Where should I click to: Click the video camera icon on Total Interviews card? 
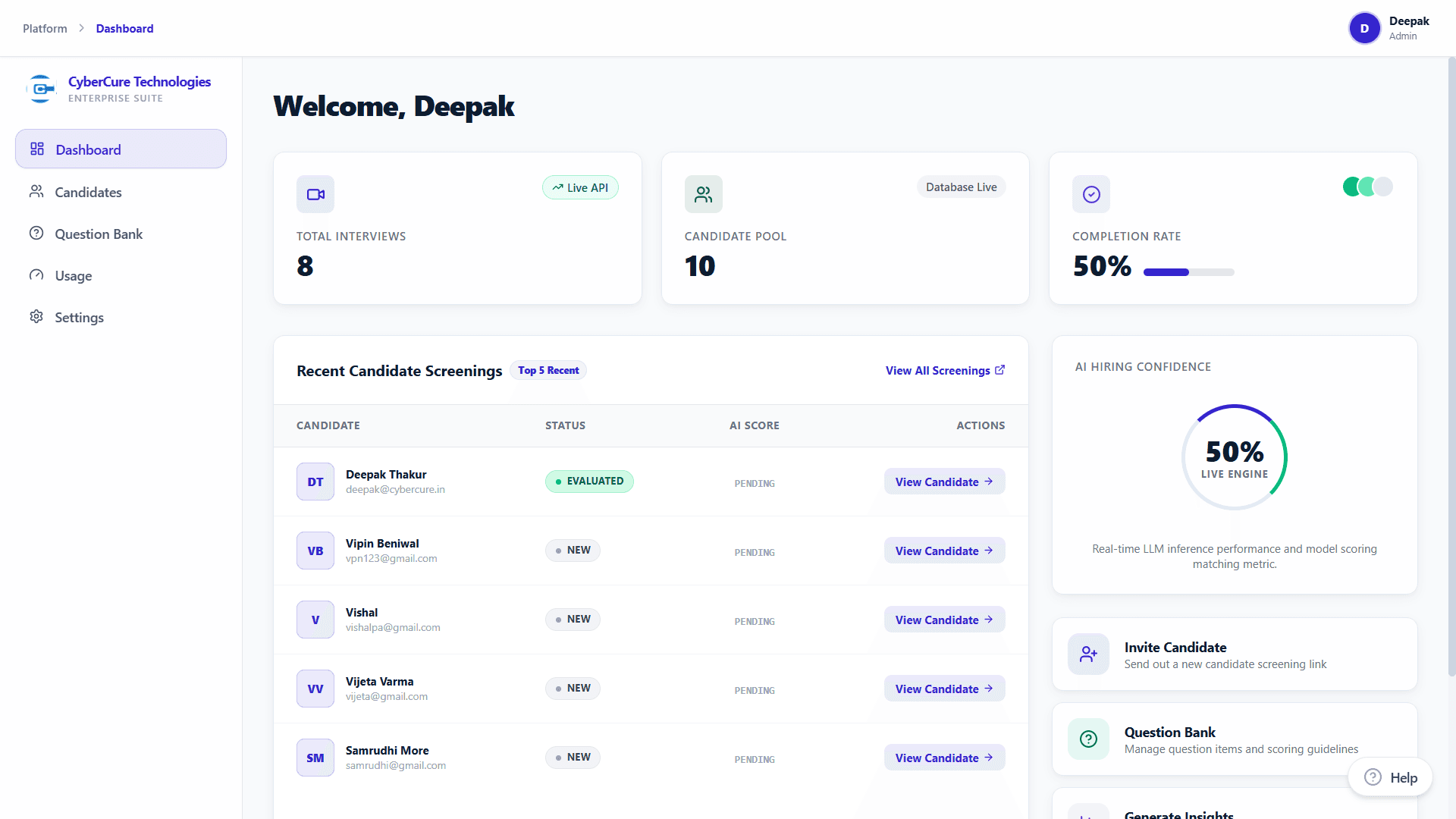[315, 194]
